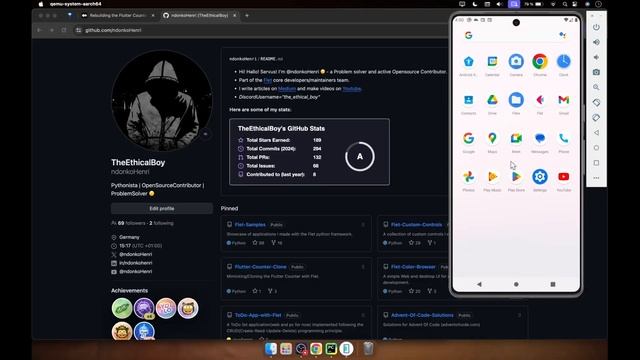
Task: Switch to the GitHub ndonkoHenri browser tab
Action: pyautogui.click(x=200, y=16)
